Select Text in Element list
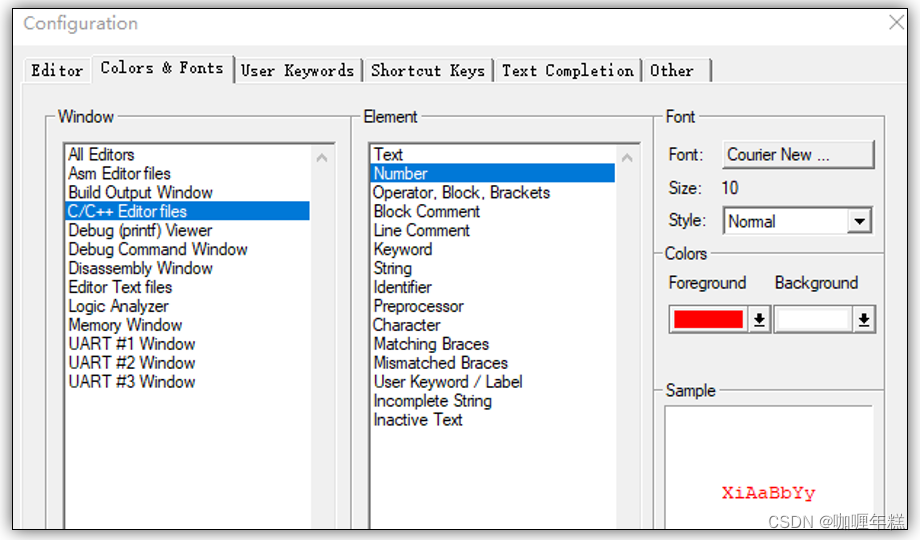The width and height of the screenshot is (920, 540). click(493, 154)
